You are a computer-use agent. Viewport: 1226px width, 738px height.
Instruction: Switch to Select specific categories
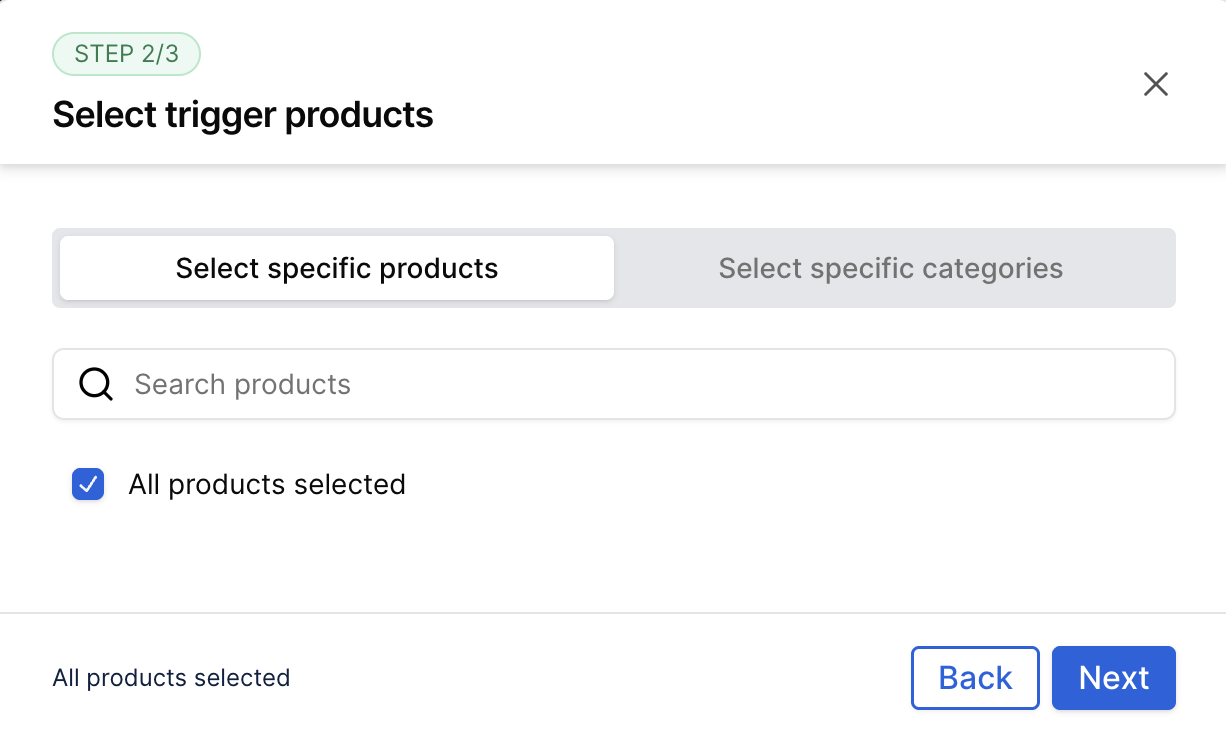[889, 268]
